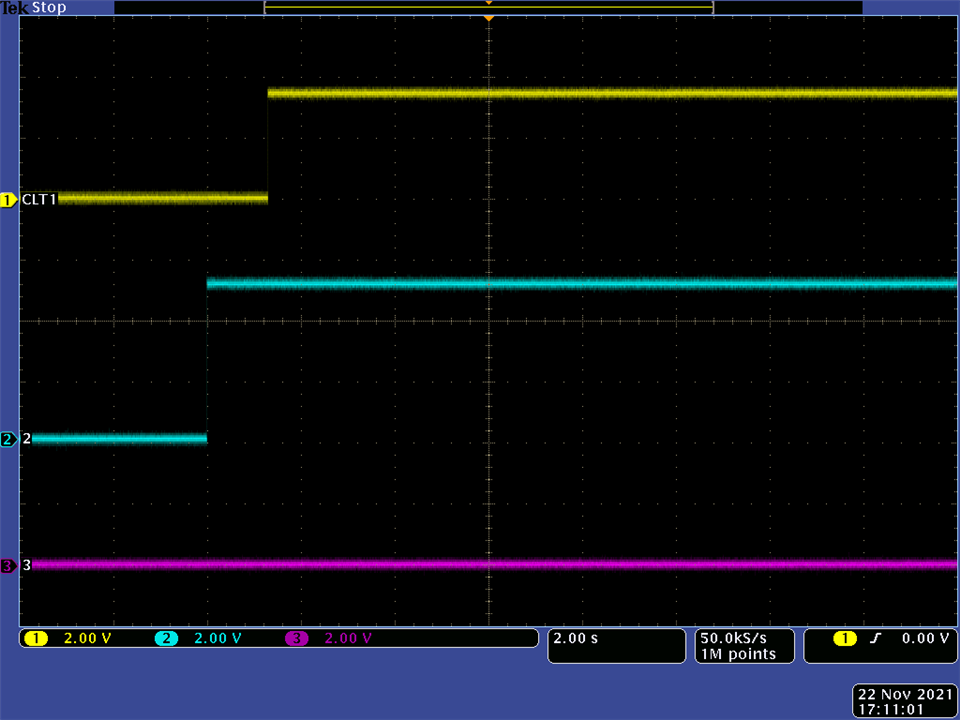The height and width of the screenshot is (720, 960).
Task: Click the 22 Nov 2021 date stamp
Action: tap(905, 694)
